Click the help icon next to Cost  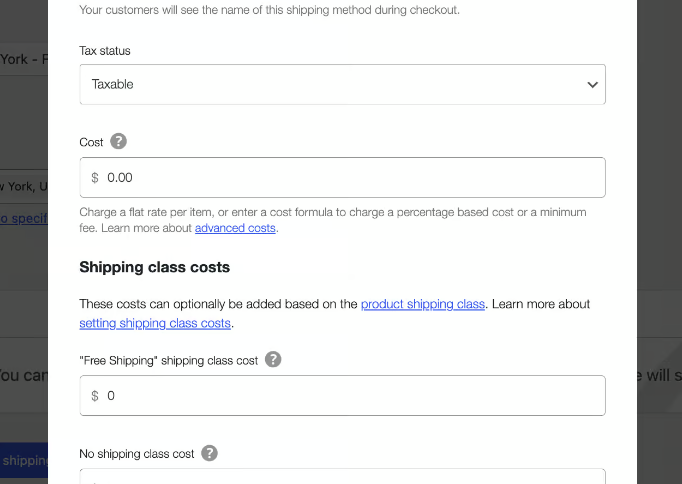point(119,142)
